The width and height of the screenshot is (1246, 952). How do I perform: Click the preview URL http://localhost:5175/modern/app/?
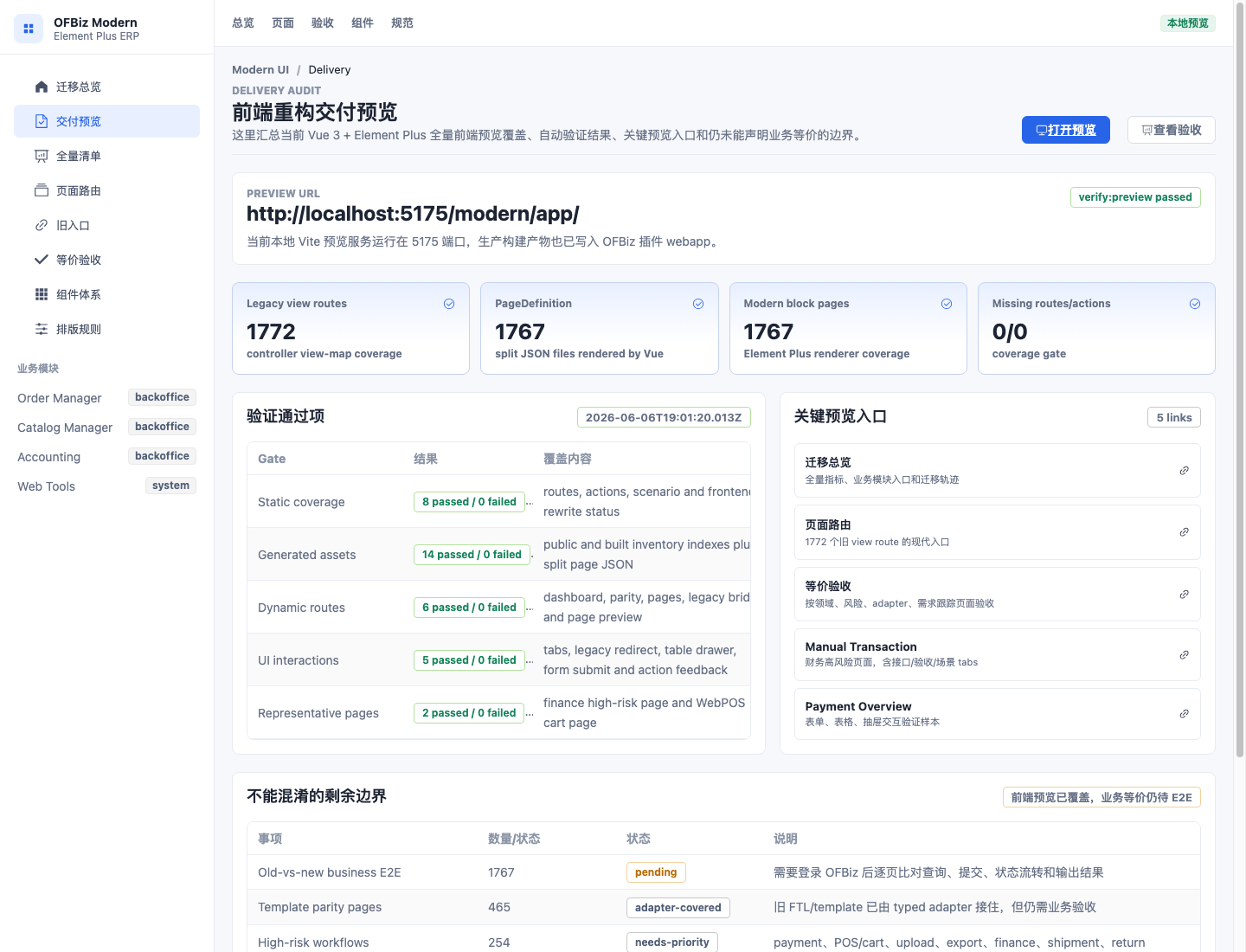[x=413, y=214]
